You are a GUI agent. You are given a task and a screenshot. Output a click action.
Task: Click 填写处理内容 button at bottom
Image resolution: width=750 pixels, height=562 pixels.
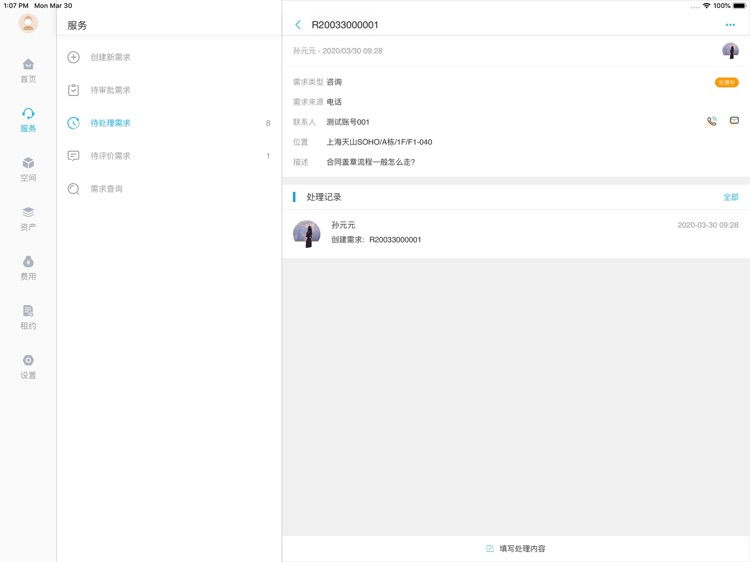click(x=516, y=549)
